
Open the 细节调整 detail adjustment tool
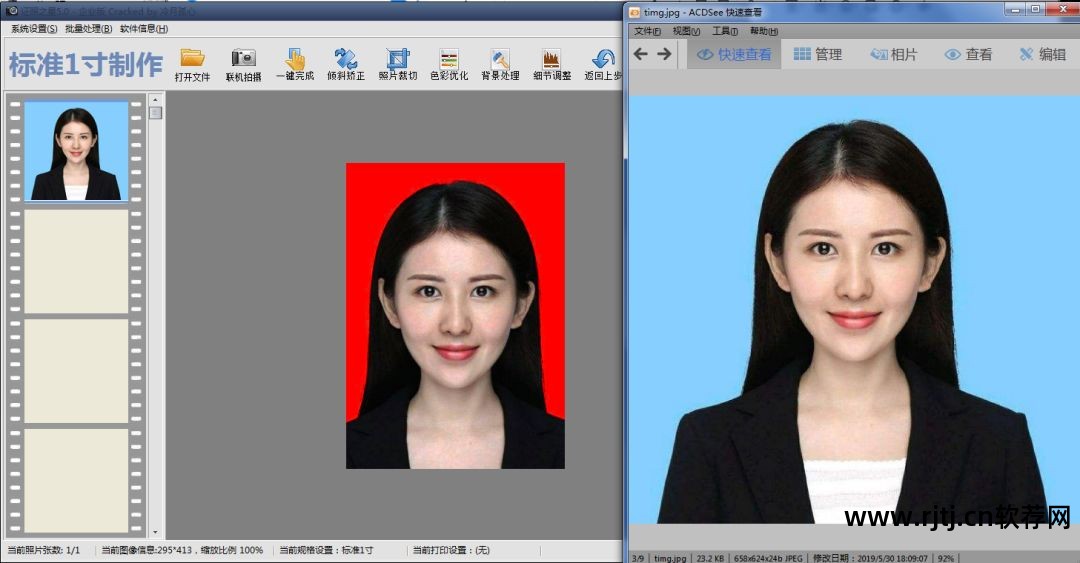coord(552,59)
